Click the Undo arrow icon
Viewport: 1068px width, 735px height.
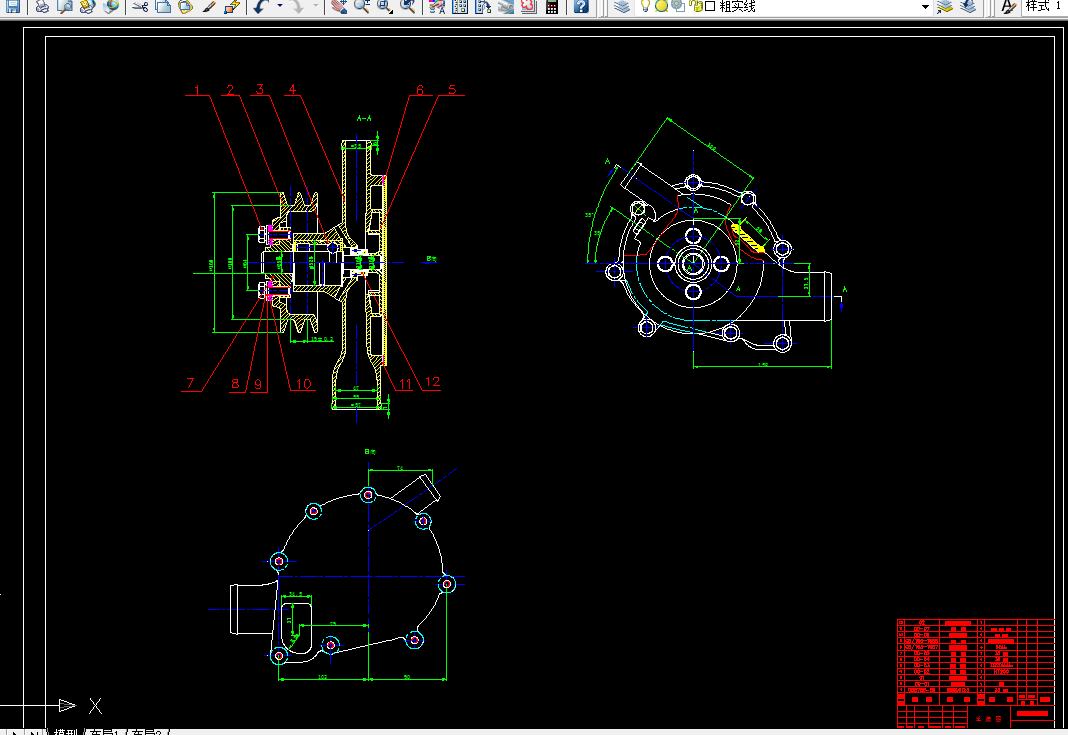point(262,6)
